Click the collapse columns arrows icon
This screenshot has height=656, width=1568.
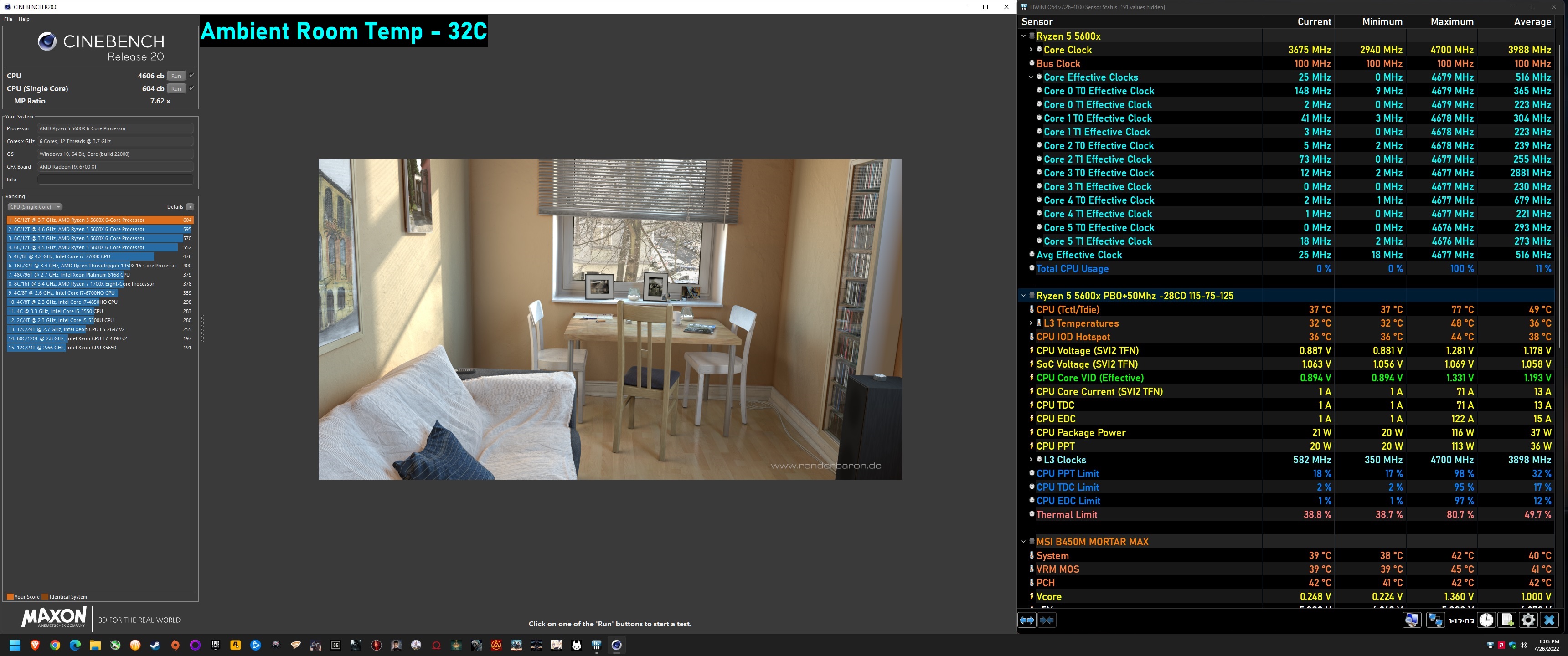[1047, 620]
